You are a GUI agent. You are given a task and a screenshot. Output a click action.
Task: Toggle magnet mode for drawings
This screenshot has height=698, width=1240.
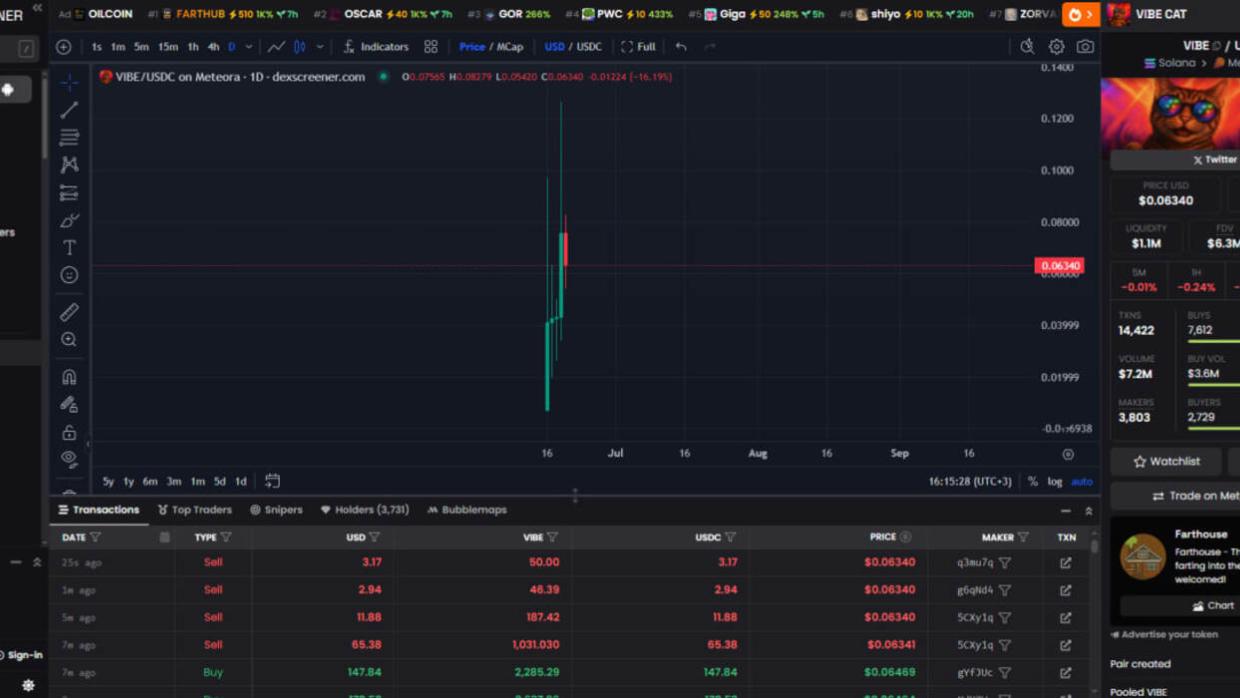69,377
